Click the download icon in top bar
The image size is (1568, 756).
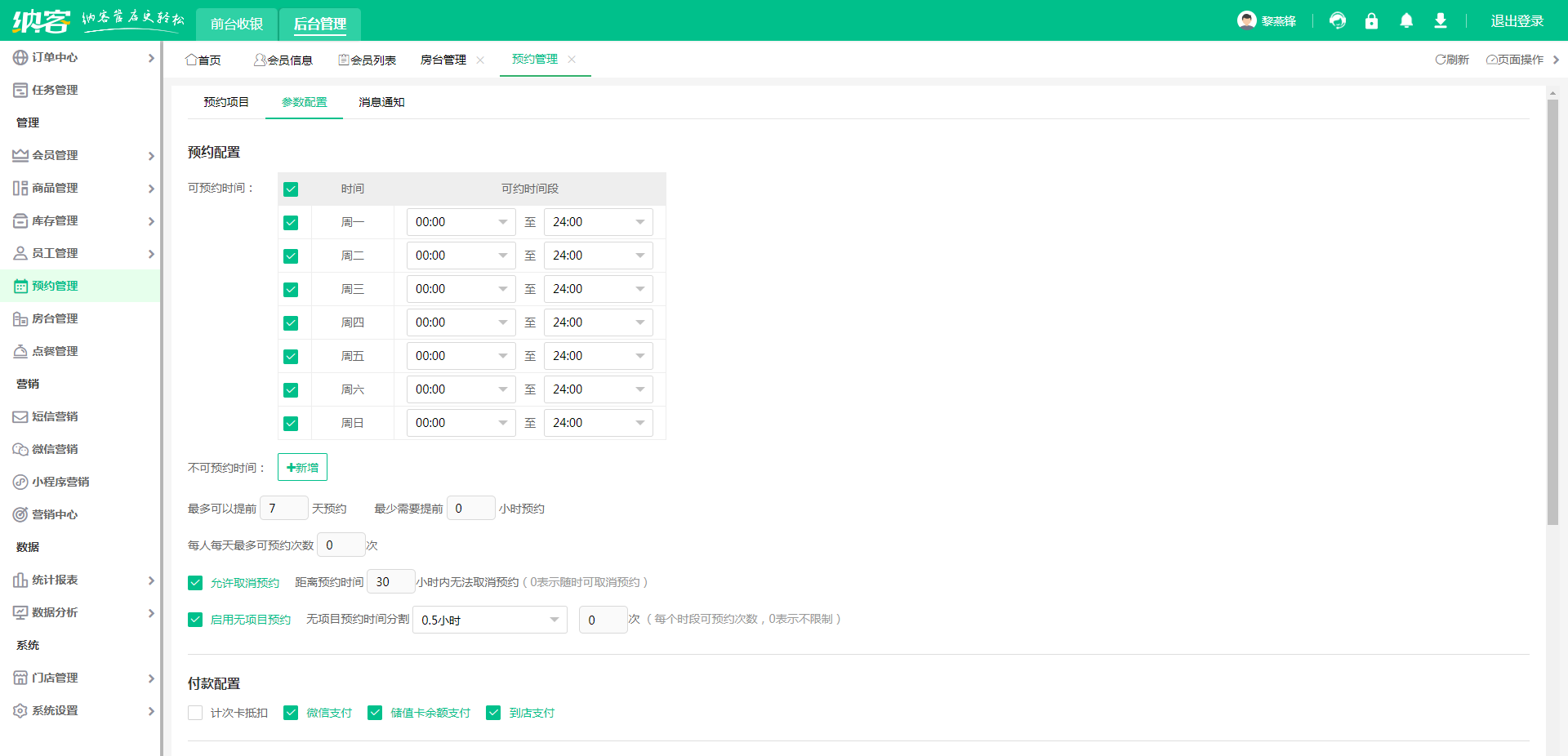[1441, 20]
